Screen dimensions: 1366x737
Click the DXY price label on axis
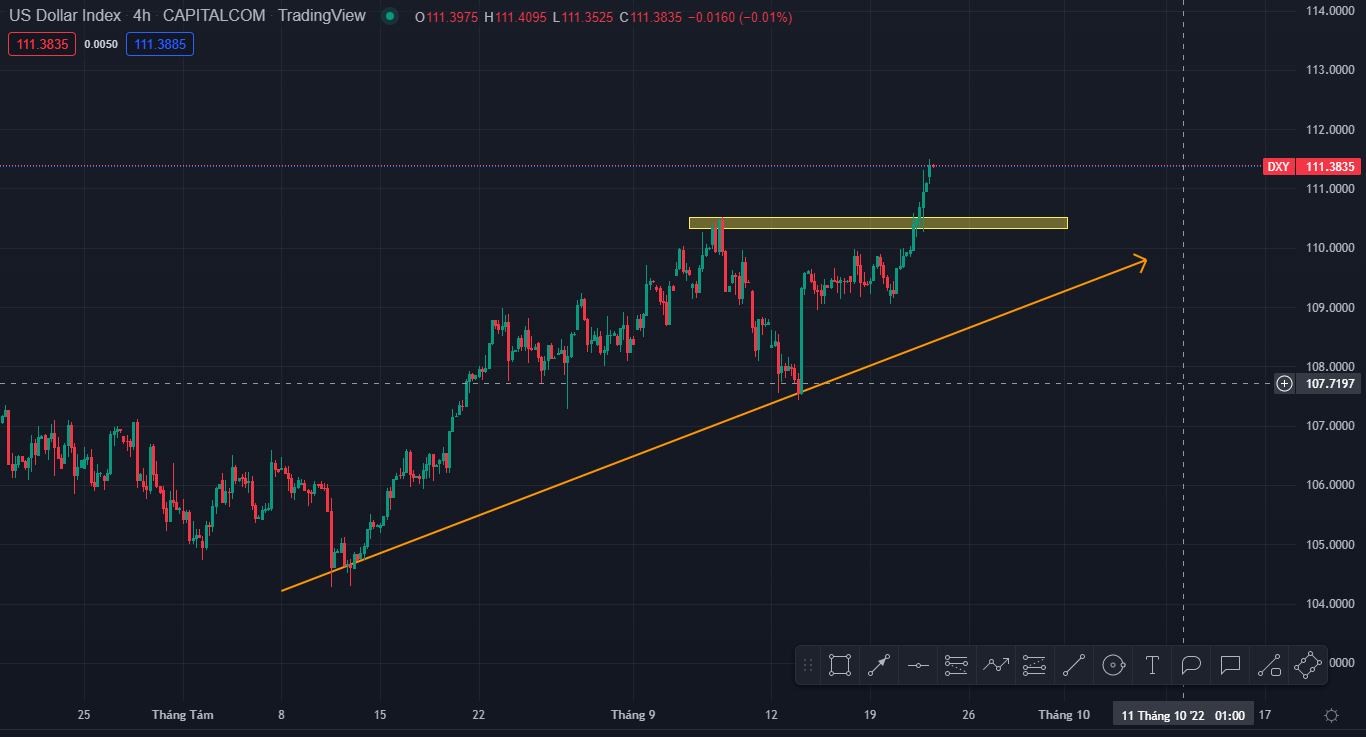click(x=1279, y=167)
